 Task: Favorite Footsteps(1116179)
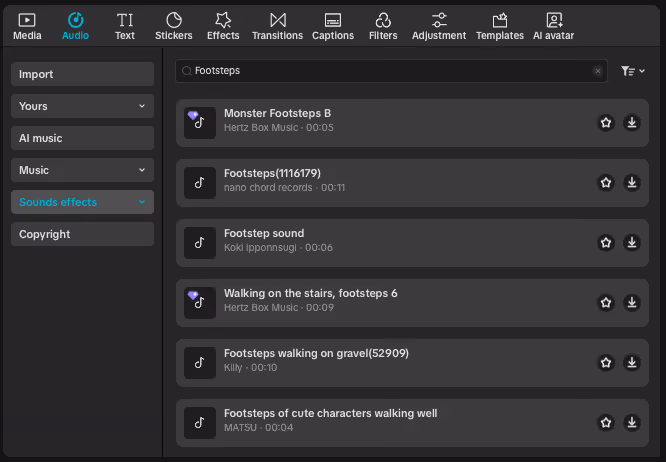(x=606, y=183)
